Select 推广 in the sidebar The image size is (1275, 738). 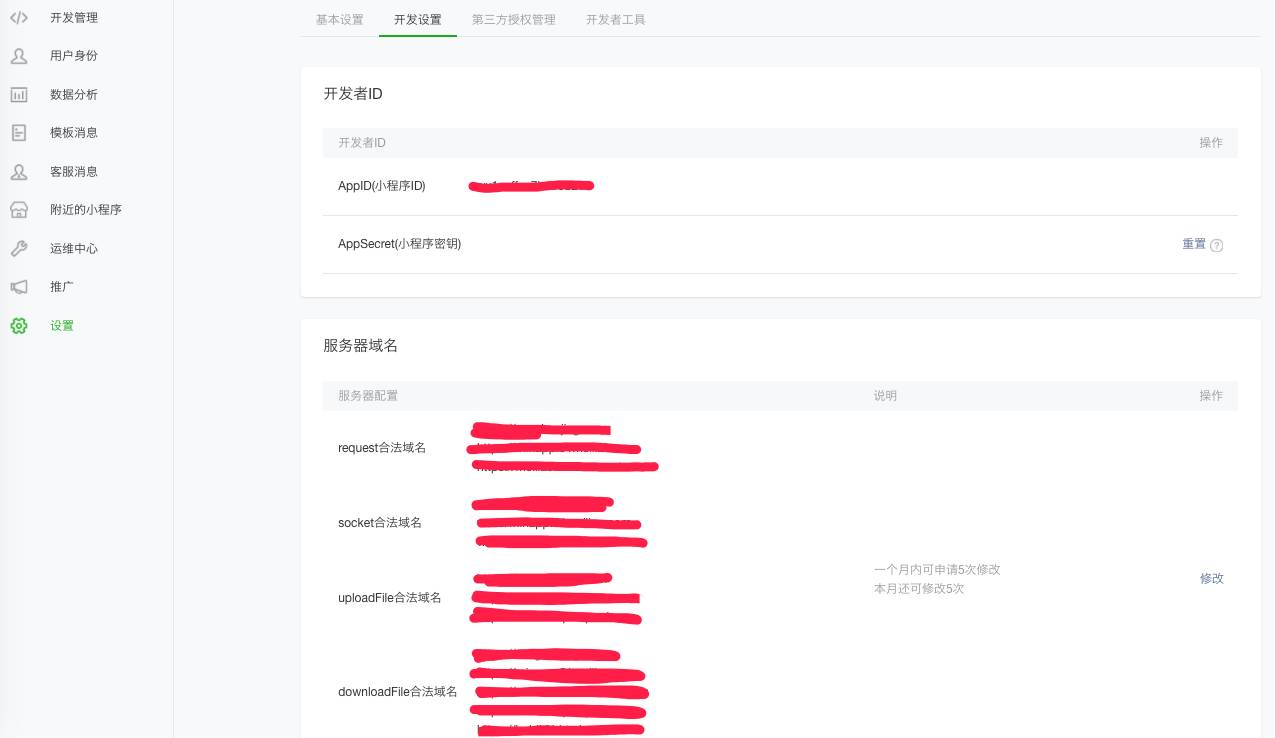pos(62,287)
